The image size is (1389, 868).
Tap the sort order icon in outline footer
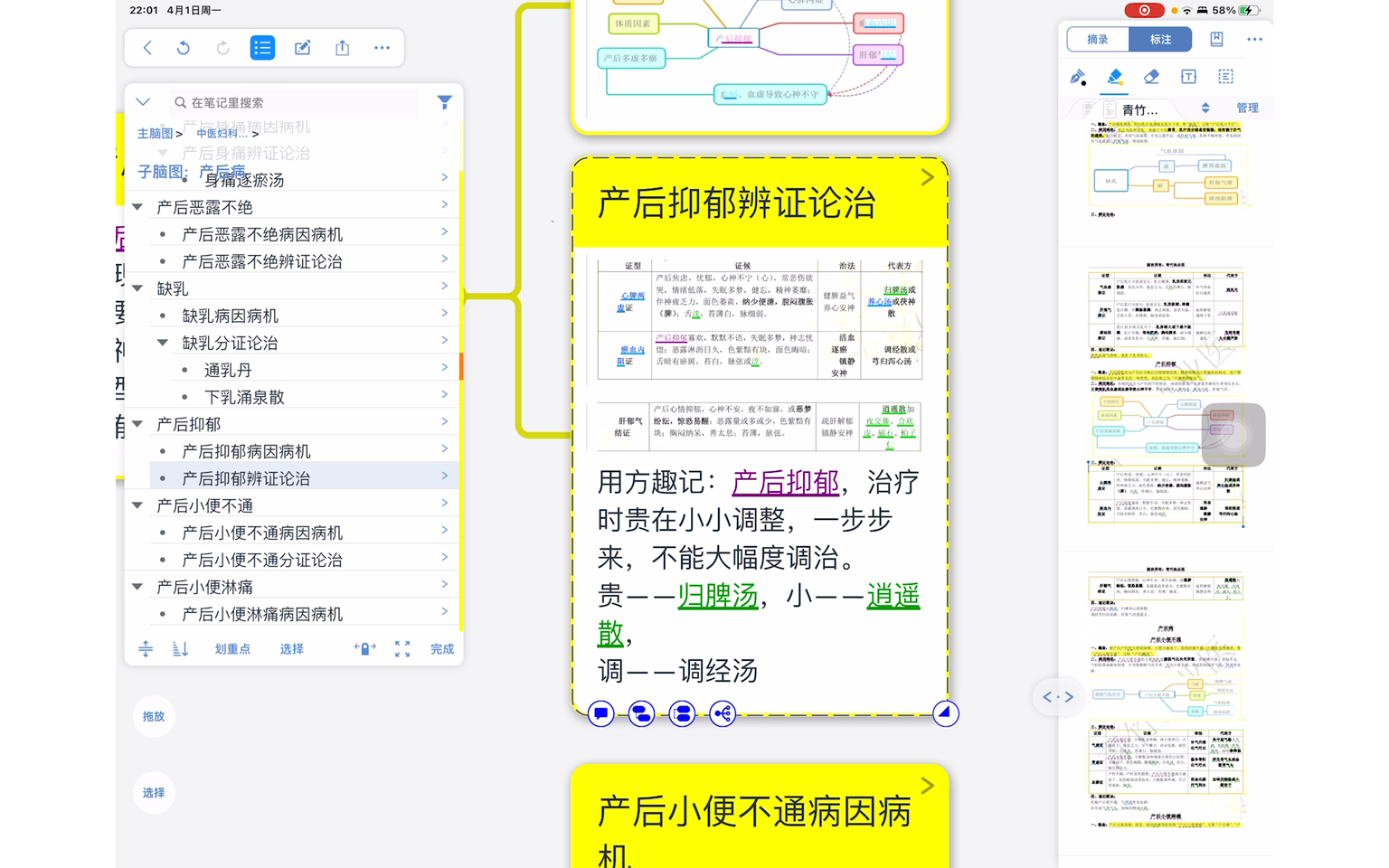(180, 649)
